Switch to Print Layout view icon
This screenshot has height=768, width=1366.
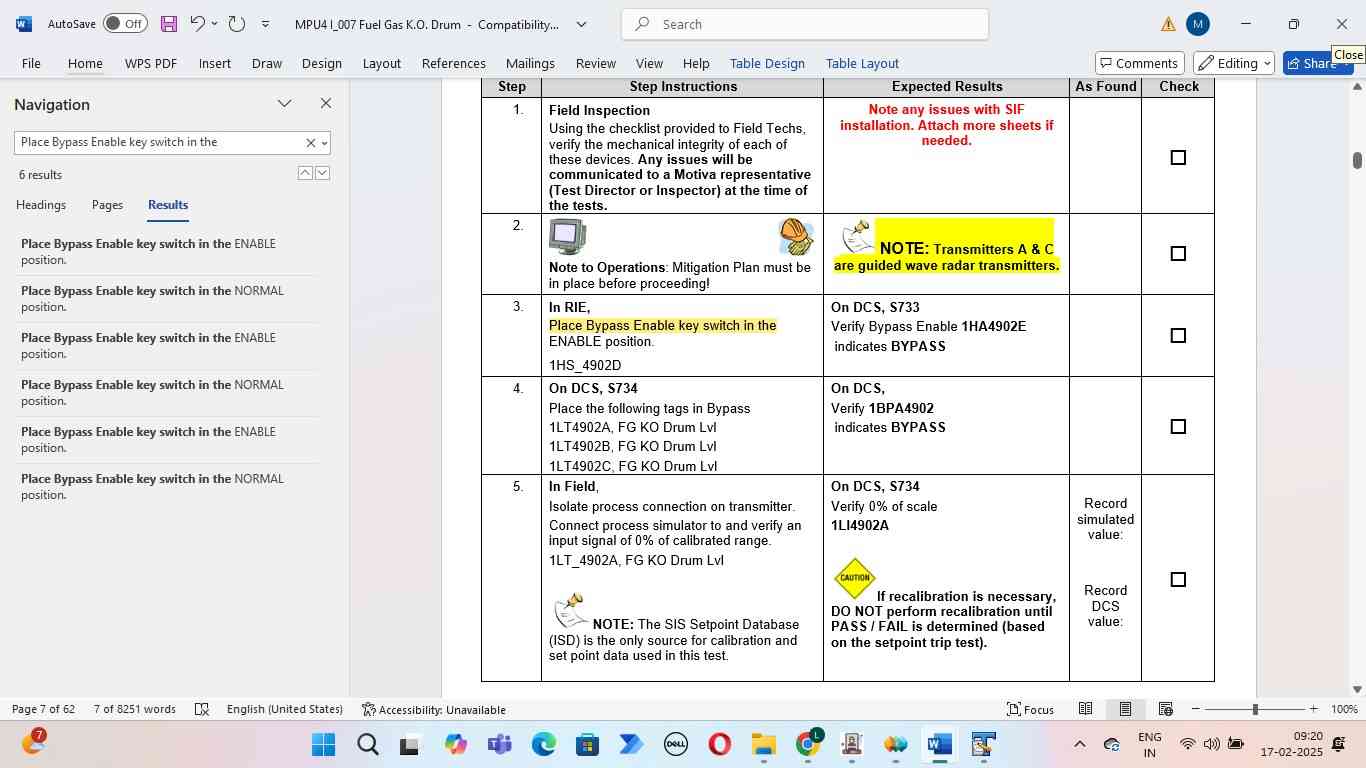click(1125, 709)
